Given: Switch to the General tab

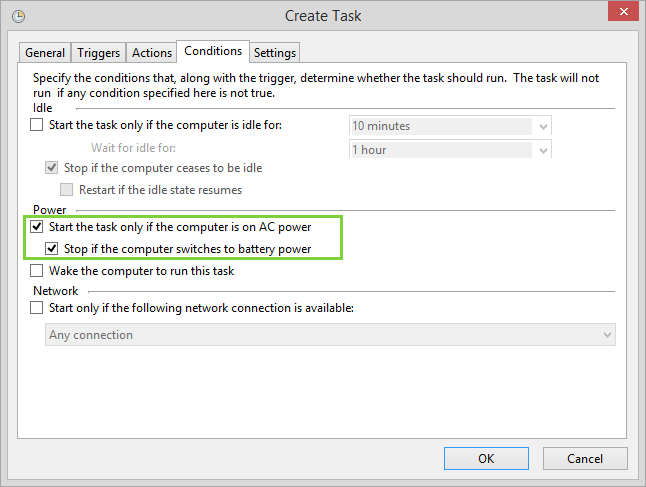Looking at the screenshot, I should point(45,53).
